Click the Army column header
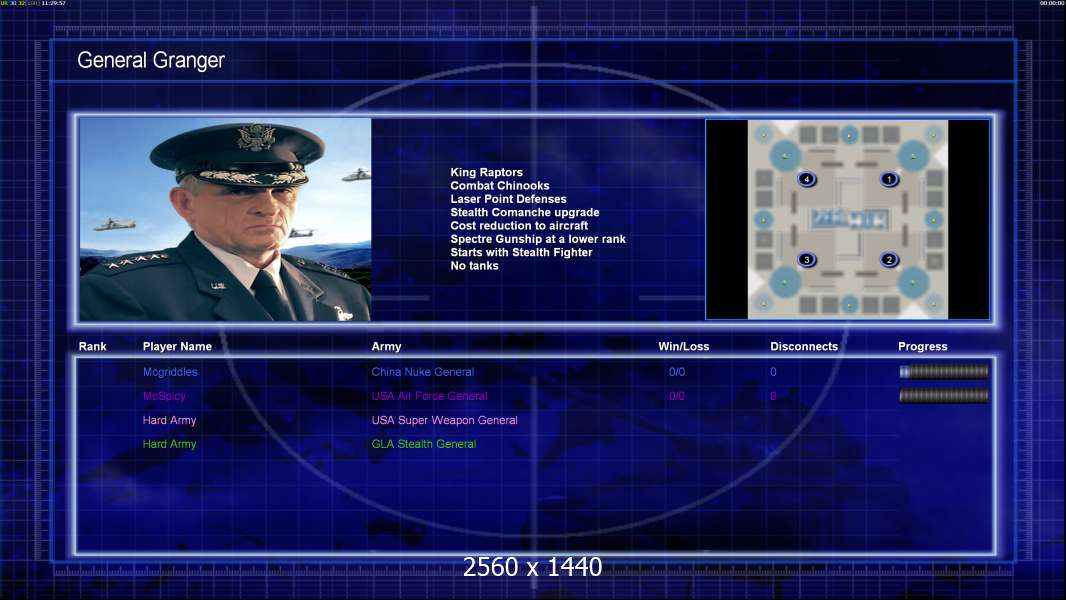This screenshot has height=600, width=1066. pos(386,347)
